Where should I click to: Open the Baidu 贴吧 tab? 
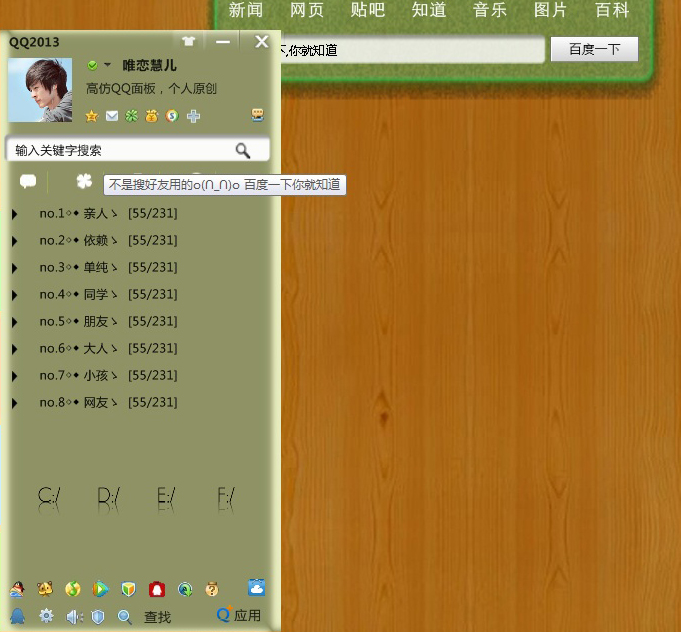coord(367,10)
